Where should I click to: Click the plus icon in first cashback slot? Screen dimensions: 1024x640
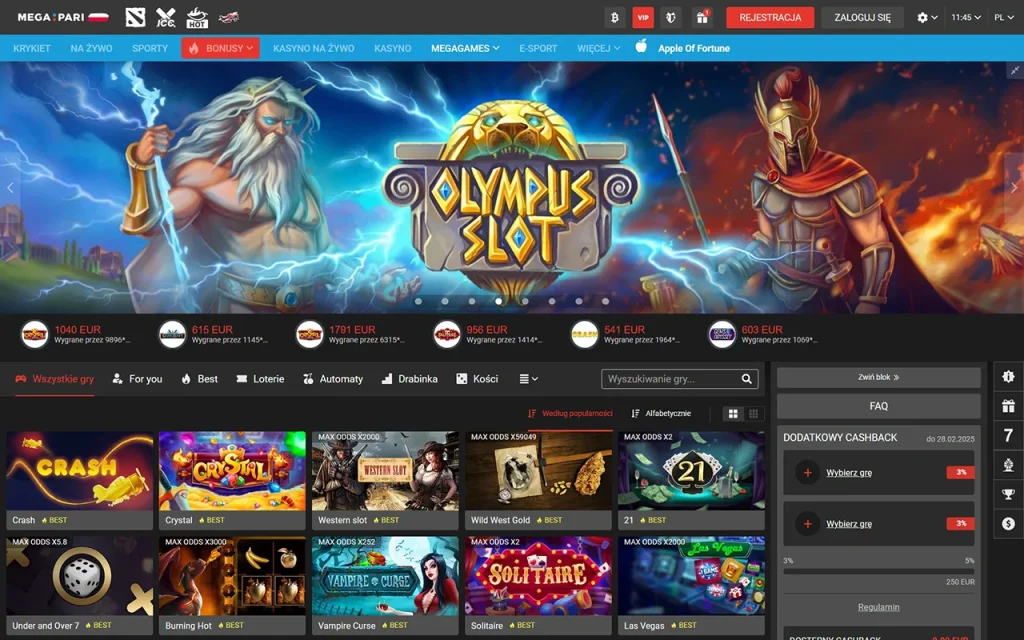807,472
